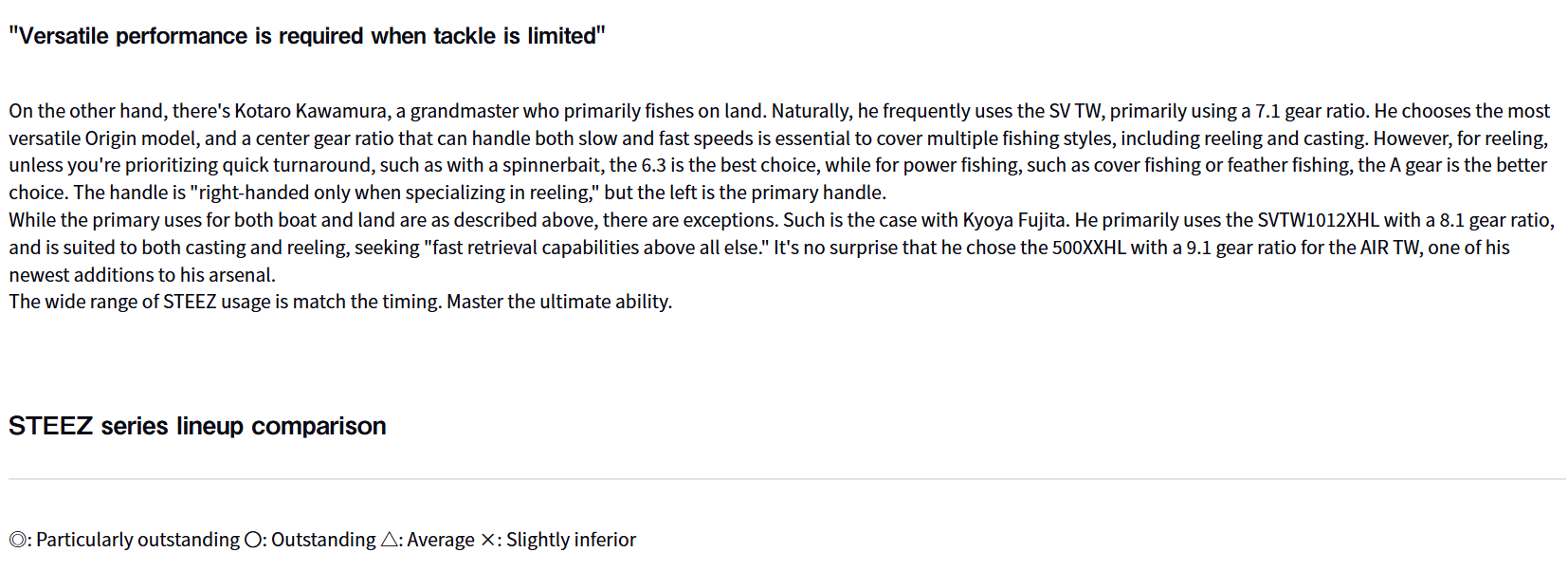Click the name "Kyoya Fujita" in the text
This screenshot has height=571, width=1568.
[1015, 220]
